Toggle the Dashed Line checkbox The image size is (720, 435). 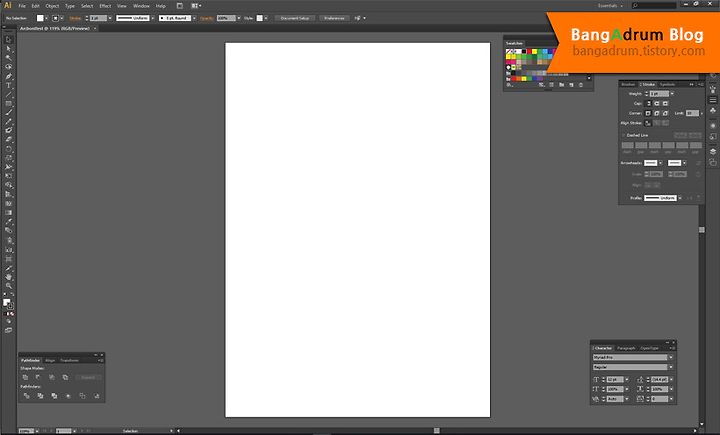tap(624, 135)
